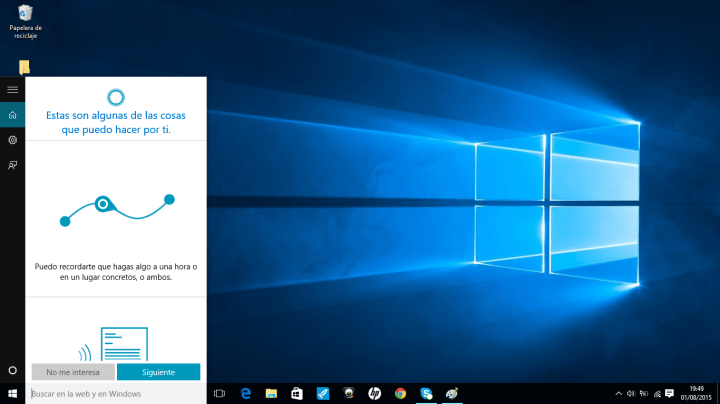The height and width of the screenshot is (404, 720).
Task: Open File Explorer from taskbar
Action: point(271,394)
